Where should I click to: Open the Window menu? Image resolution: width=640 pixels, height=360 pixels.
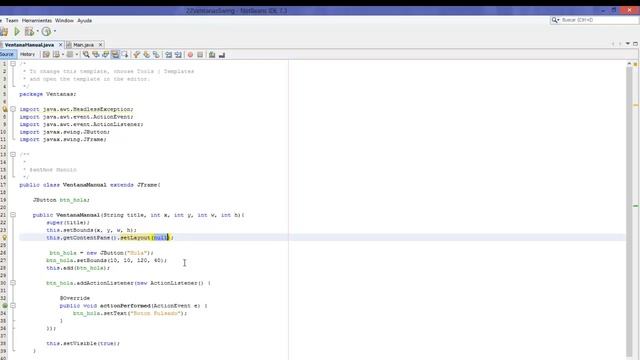pos(64,20)
